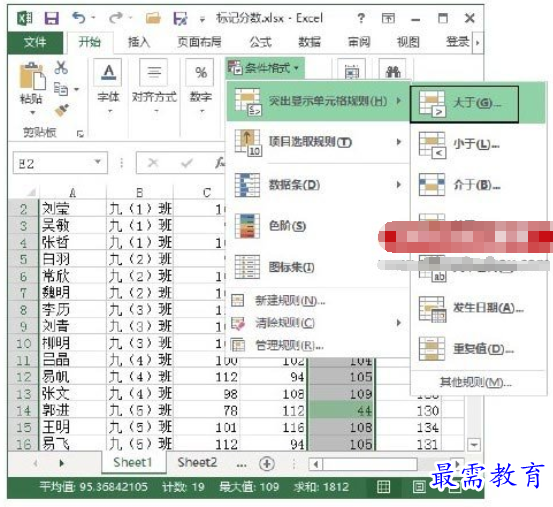The height and width of the screenshot is (507, 553).
Task: Click Manage Rules (管理规则)
Action: pos(277,345)
